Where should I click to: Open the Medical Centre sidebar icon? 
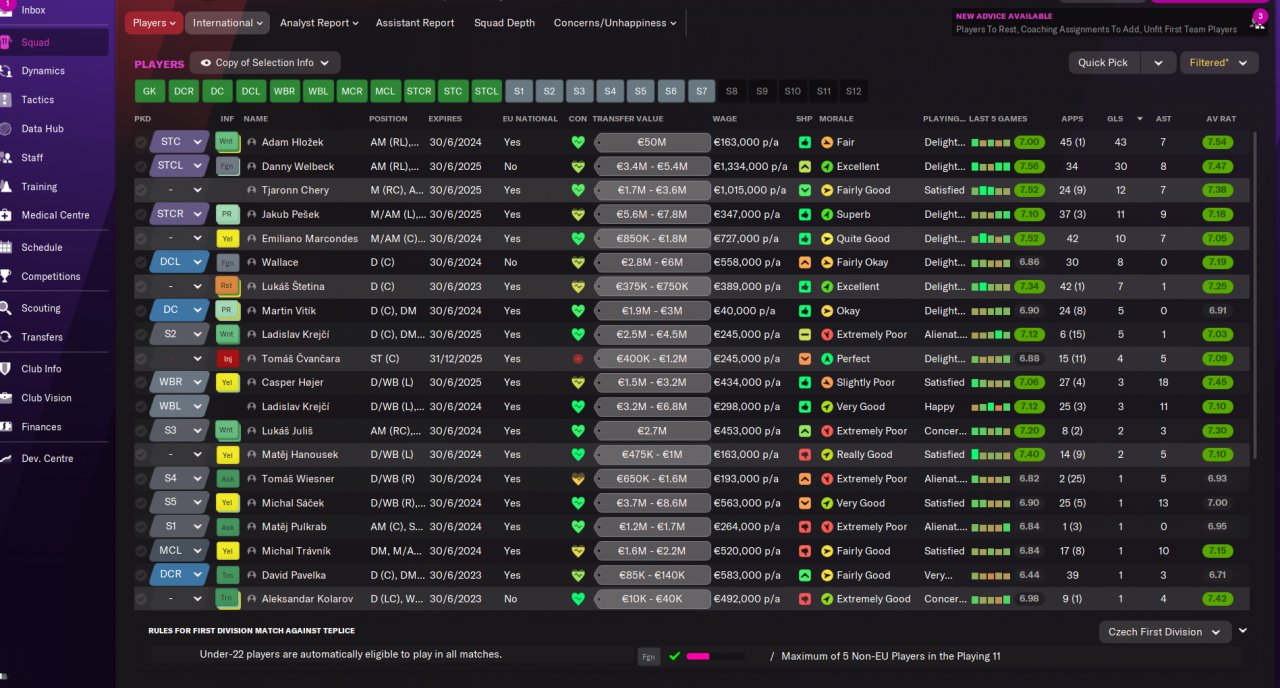[x=6, y=215]
